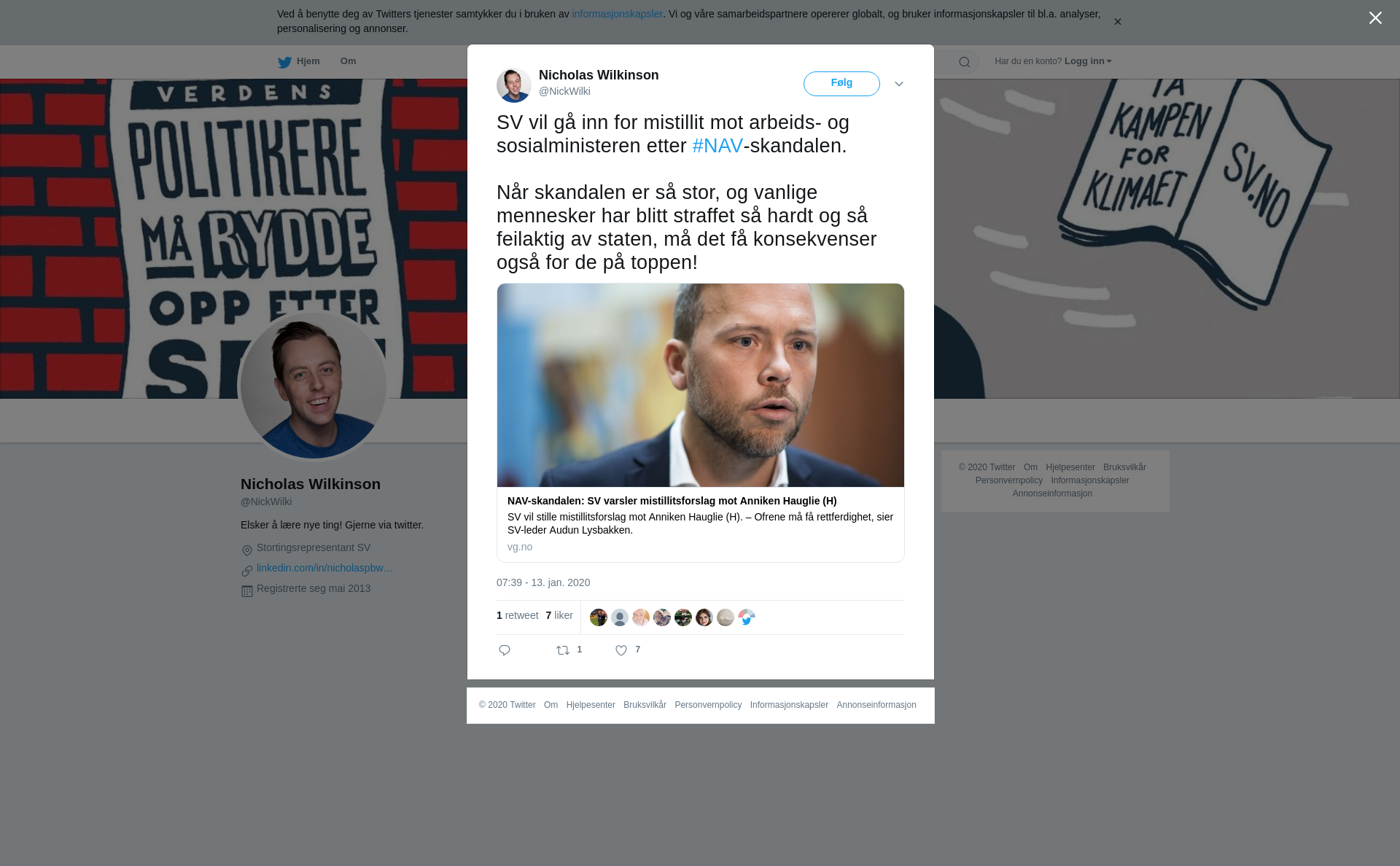Click the Følg follow button

(x=841, y=84)
